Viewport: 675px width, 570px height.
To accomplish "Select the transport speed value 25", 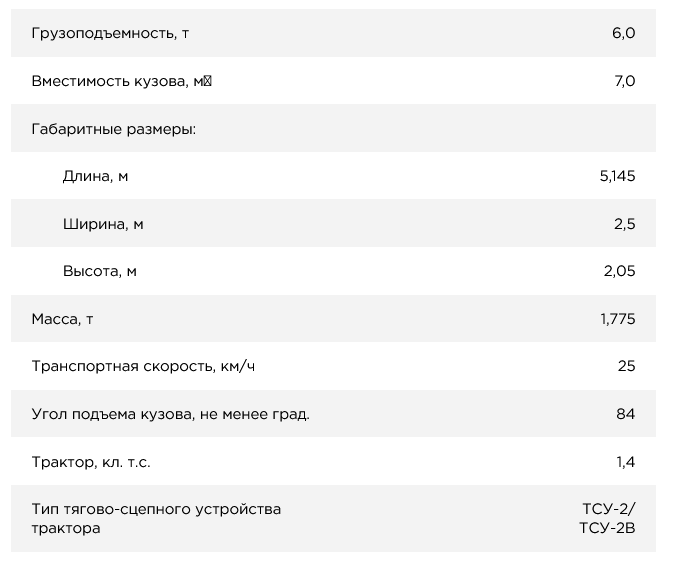I will tap(626, 366).
